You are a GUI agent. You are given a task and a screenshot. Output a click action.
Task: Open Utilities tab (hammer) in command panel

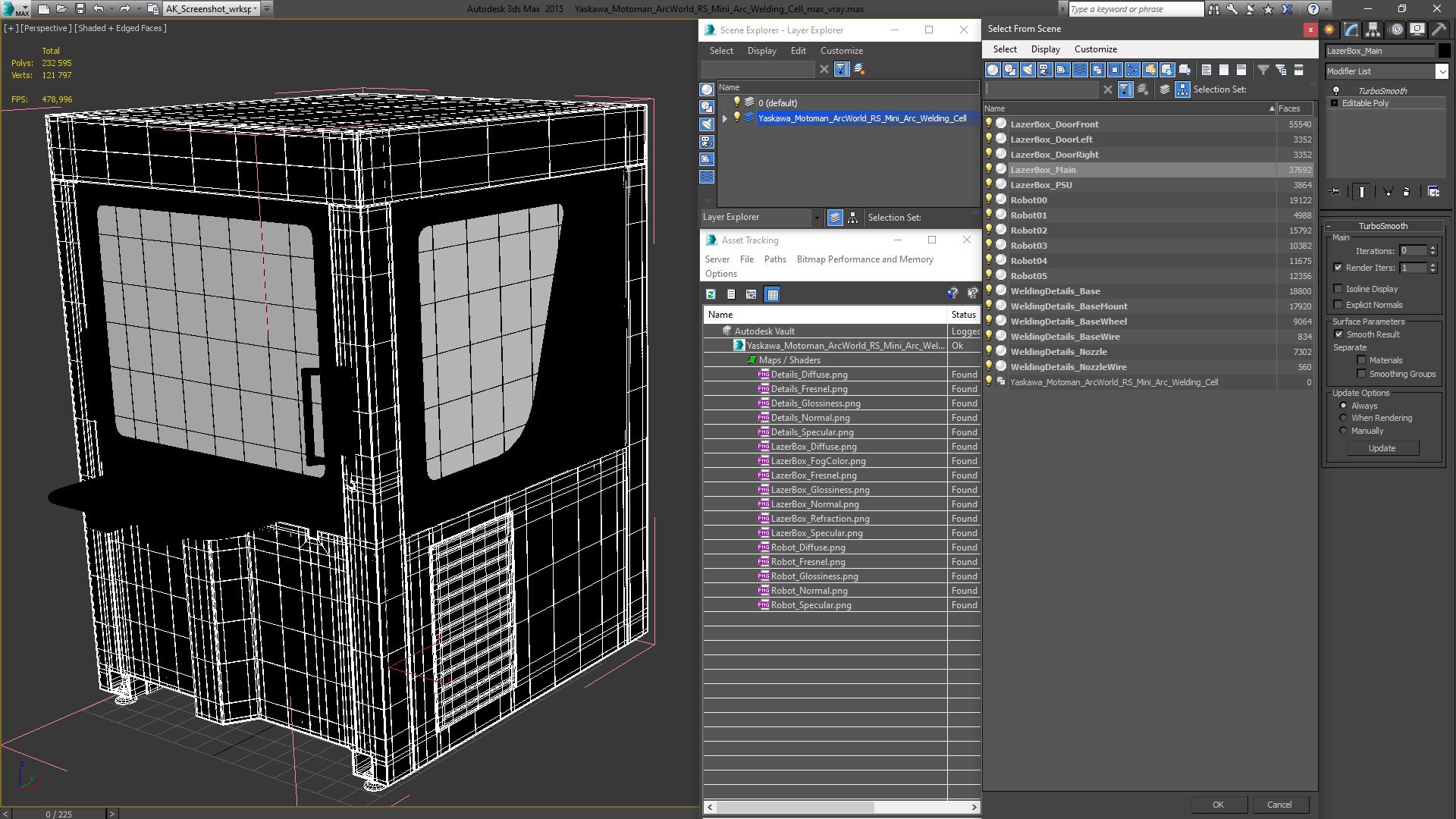(1439, 30)
